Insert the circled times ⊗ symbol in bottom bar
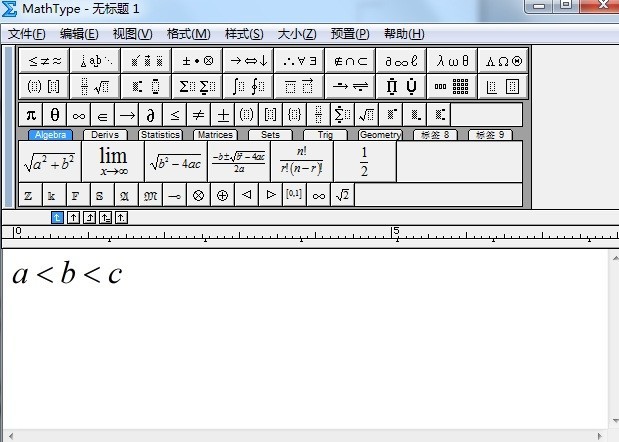This screenshot has width=619, height=442. 198,195
